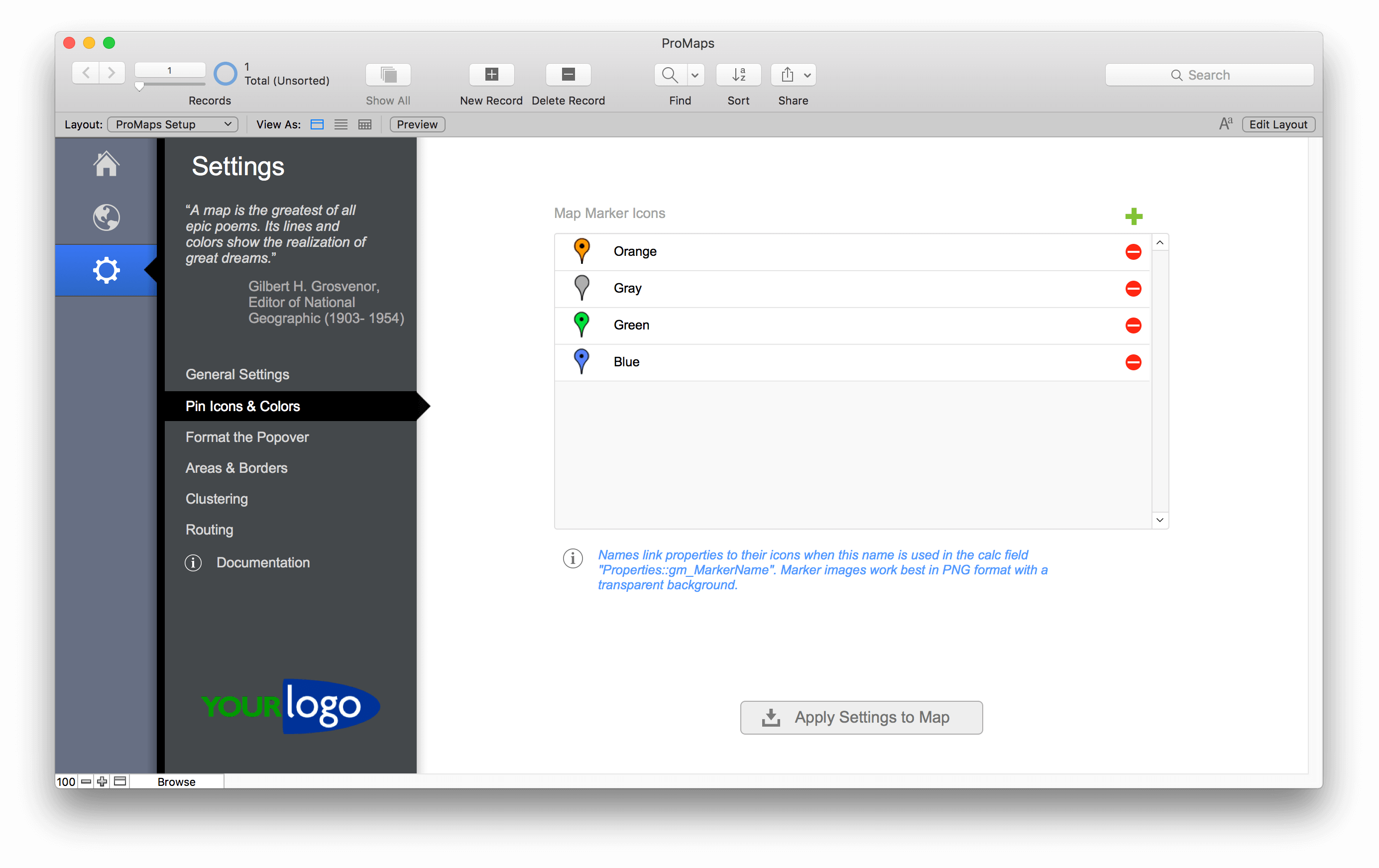Click the record number field

click(169, 70)
